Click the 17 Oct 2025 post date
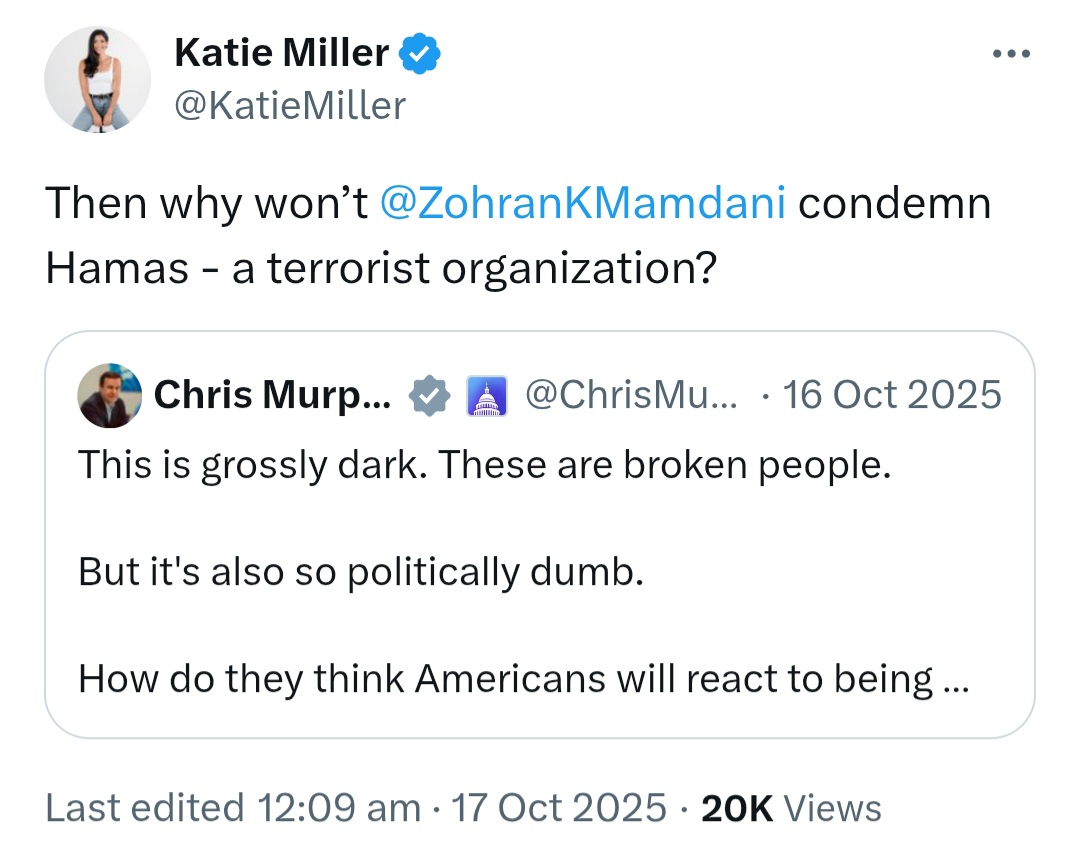1080x863 pixels. (x=559, y=807)
